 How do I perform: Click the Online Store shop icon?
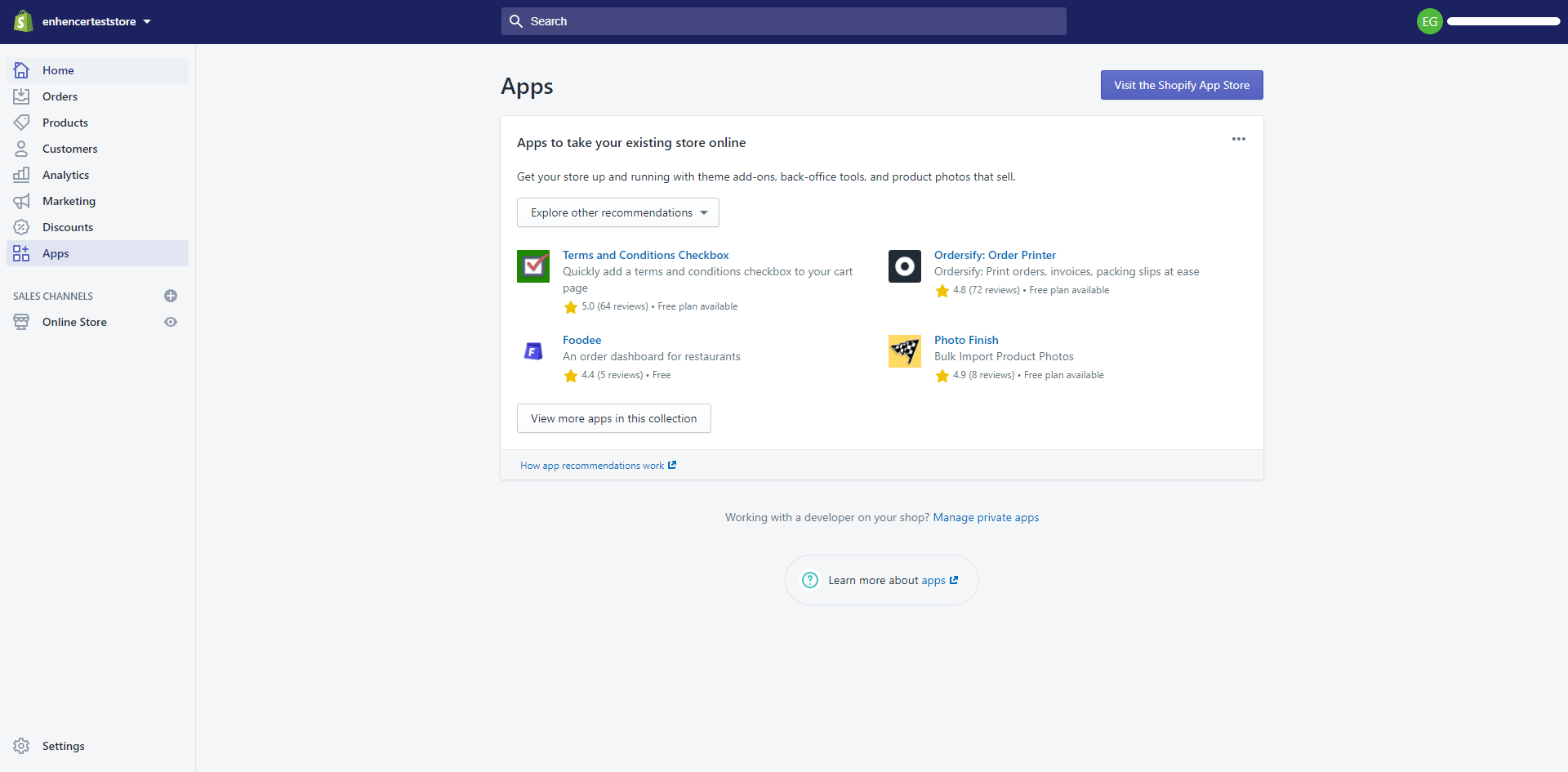click(x=21, y=322)
